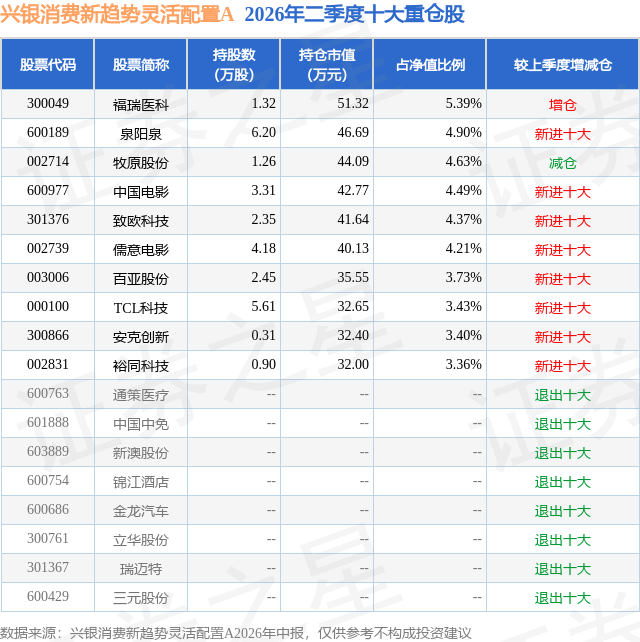Screen dimensions: 640x642
Task: Click the 占净值比例 column header
Action: tap(430, 65)
